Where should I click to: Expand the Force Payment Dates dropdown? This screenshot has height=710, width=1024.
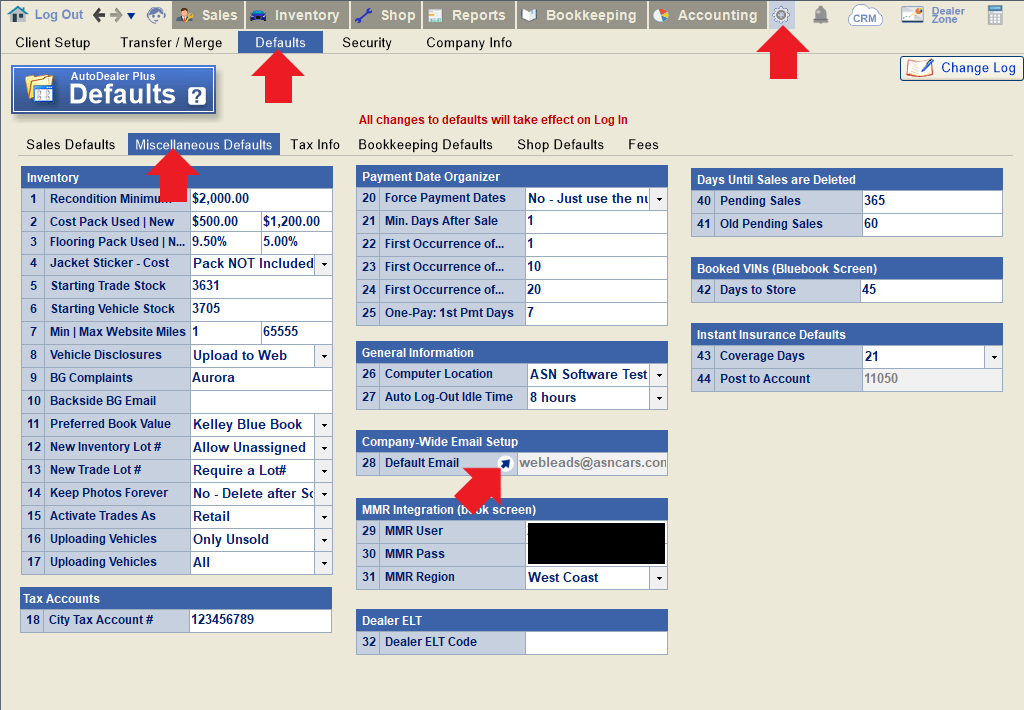(659, 199)
